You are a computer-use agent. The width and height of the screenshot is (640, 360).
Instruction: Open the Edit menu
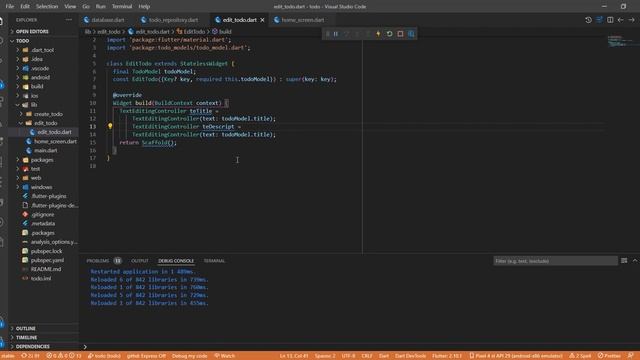25,7
